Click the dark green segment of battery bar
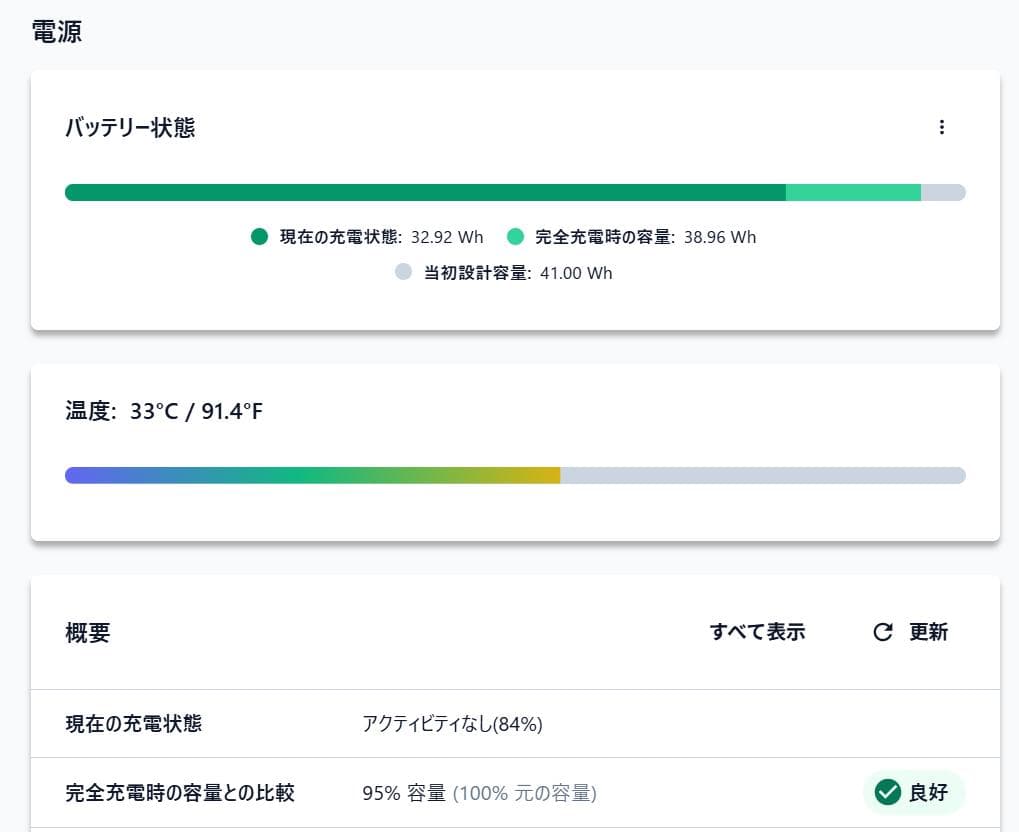This screenshot has width=1019, height=832. [425, 193]
